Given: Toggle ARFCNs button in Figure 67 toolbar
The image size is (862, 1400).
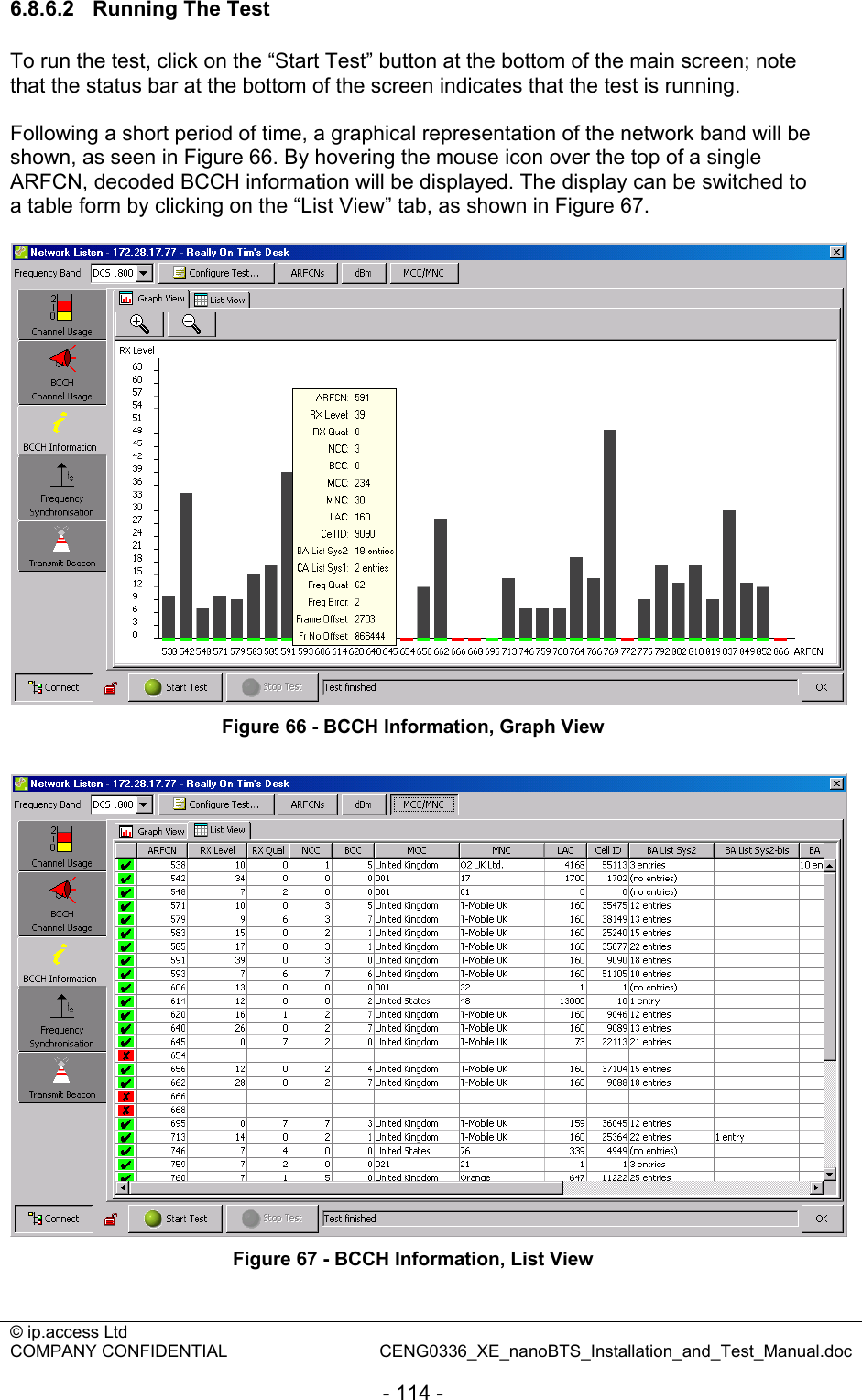Looking at the screenshot, I should [x=308, y=804].
